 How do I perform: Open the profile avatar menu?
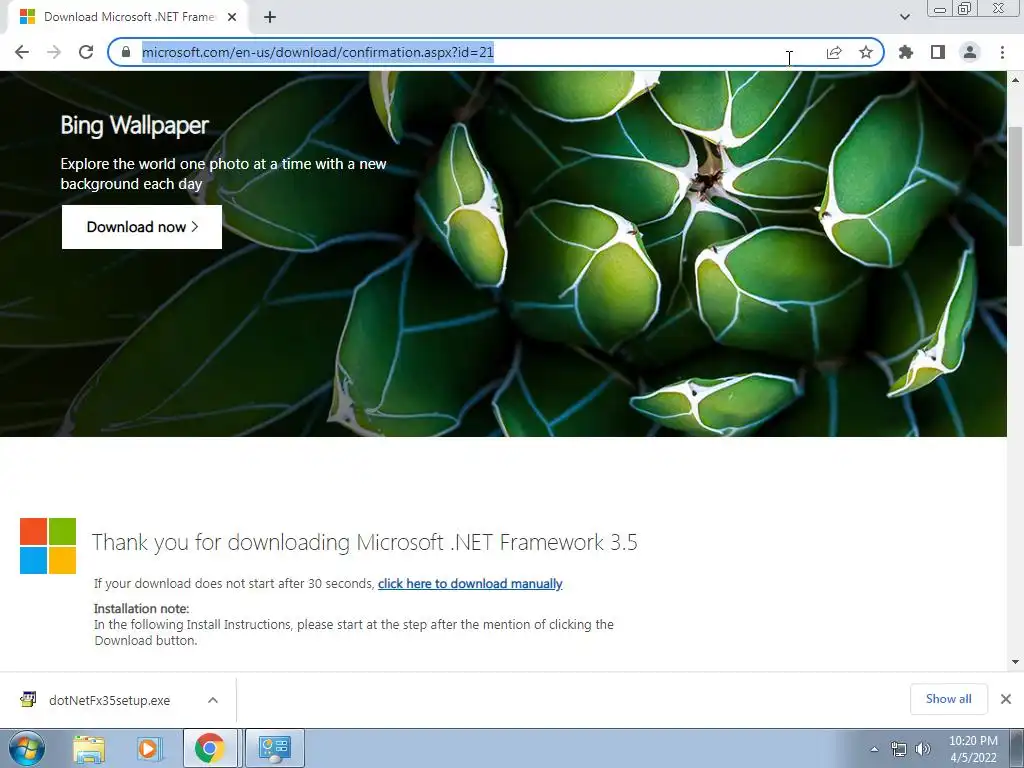point(970,52)
